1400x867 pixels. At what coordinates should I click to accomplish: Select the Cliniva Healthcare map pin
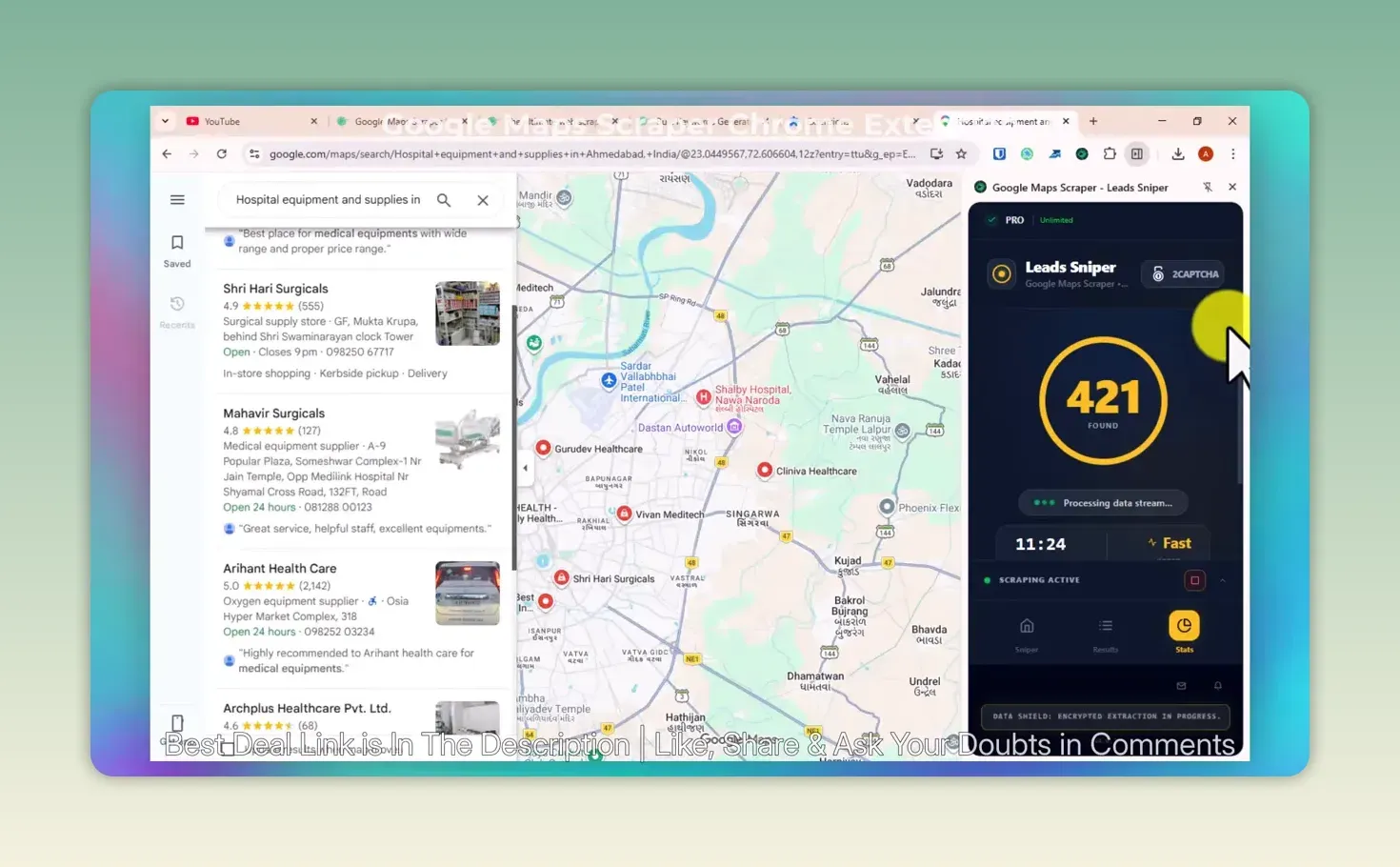[764, 470]
